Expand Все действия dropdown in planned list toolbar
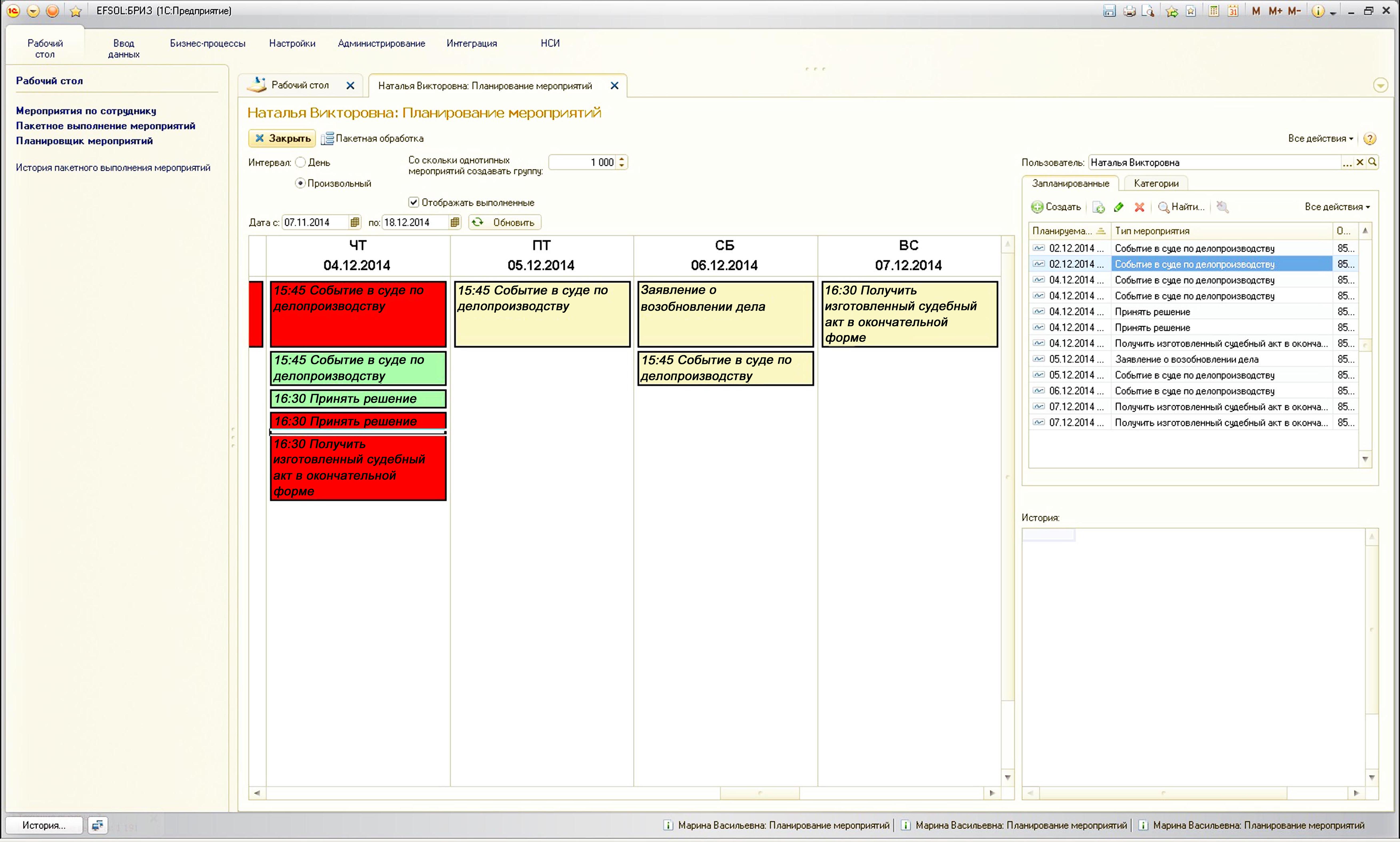 click(x=1337, y=207)
